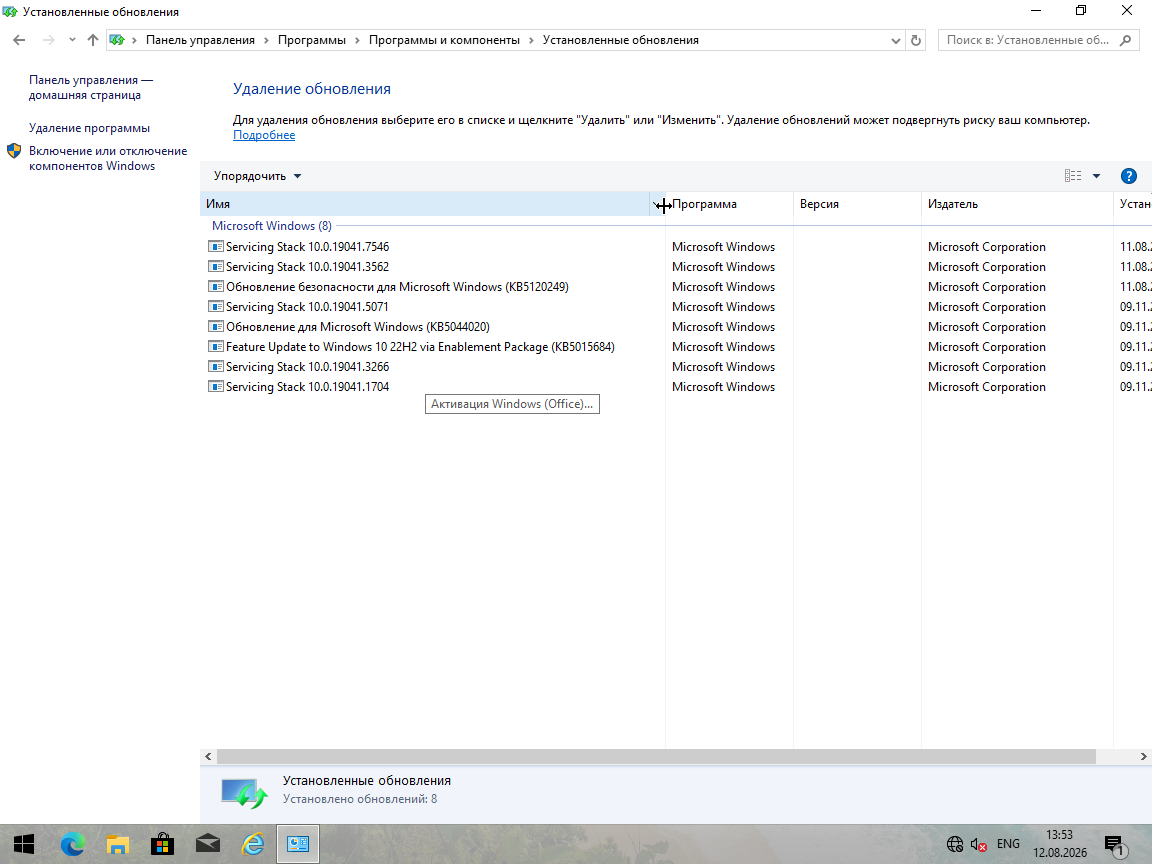Sort by the Издатель column header
Image resolution: width=1152 pixels, height=864 pixels.
tap(1017, 204)
